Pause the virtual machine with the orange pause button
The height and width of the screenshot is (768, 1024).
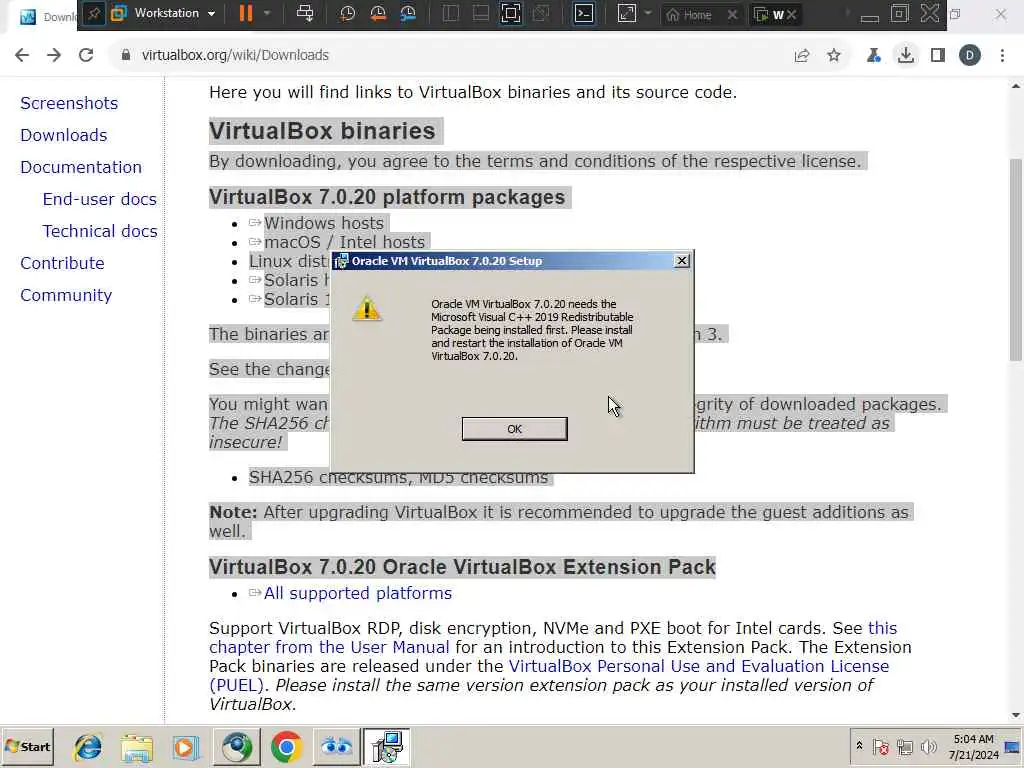[246, 13]
